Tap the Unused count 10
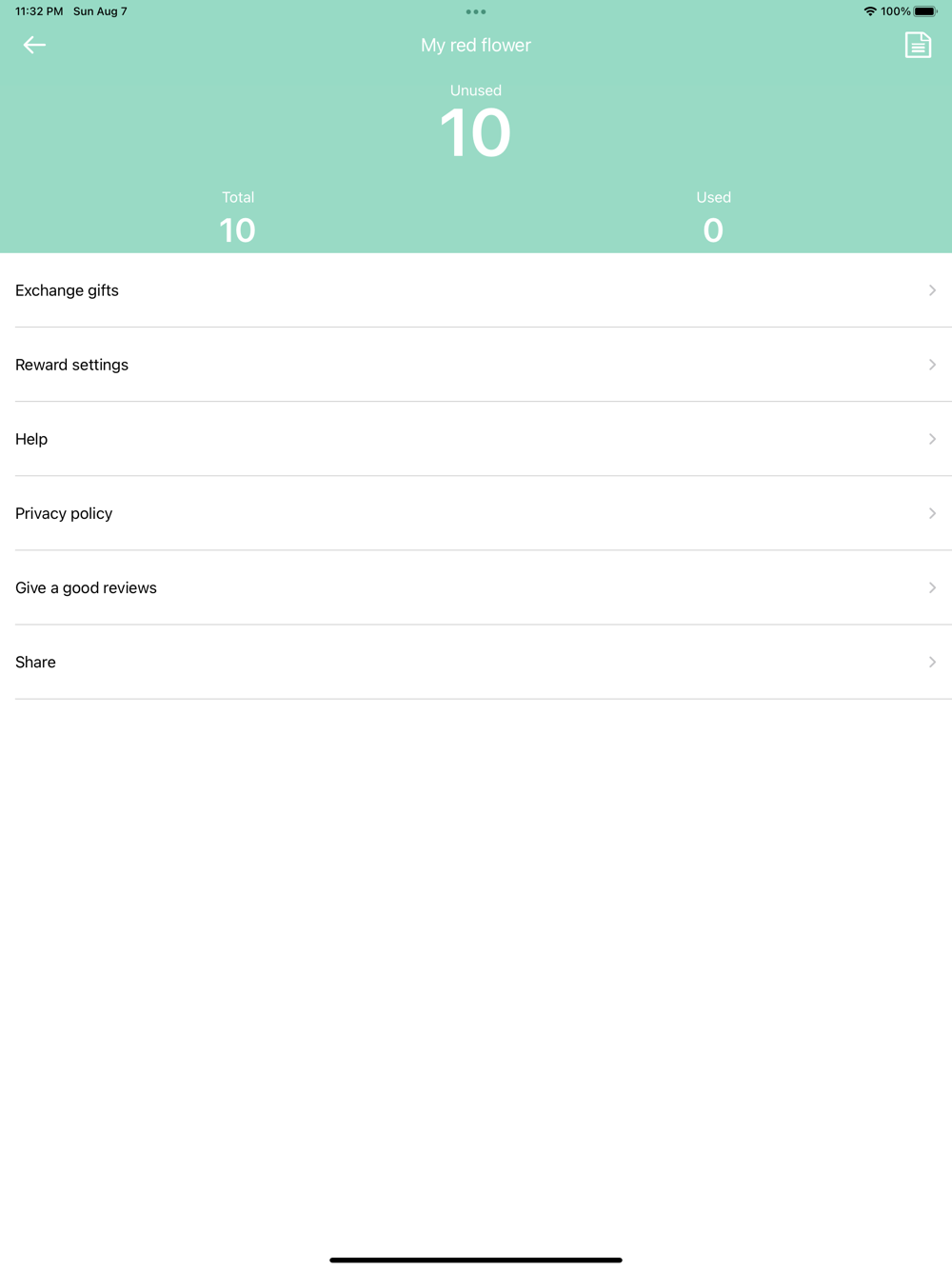Viewport: 952px width, 1270px height. 475,132
